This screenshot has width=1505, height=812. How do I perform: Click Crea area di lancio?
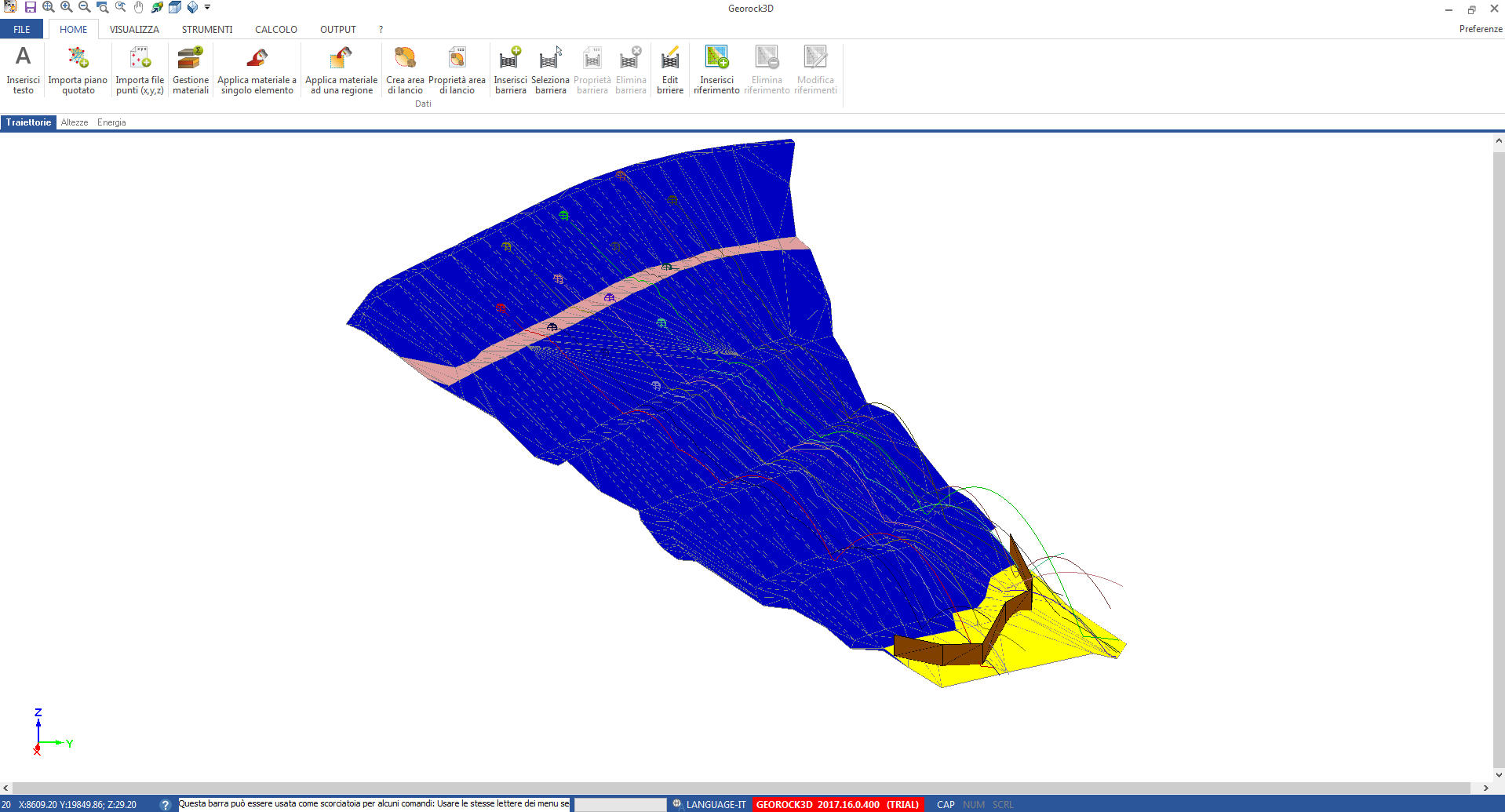[405, 70]
